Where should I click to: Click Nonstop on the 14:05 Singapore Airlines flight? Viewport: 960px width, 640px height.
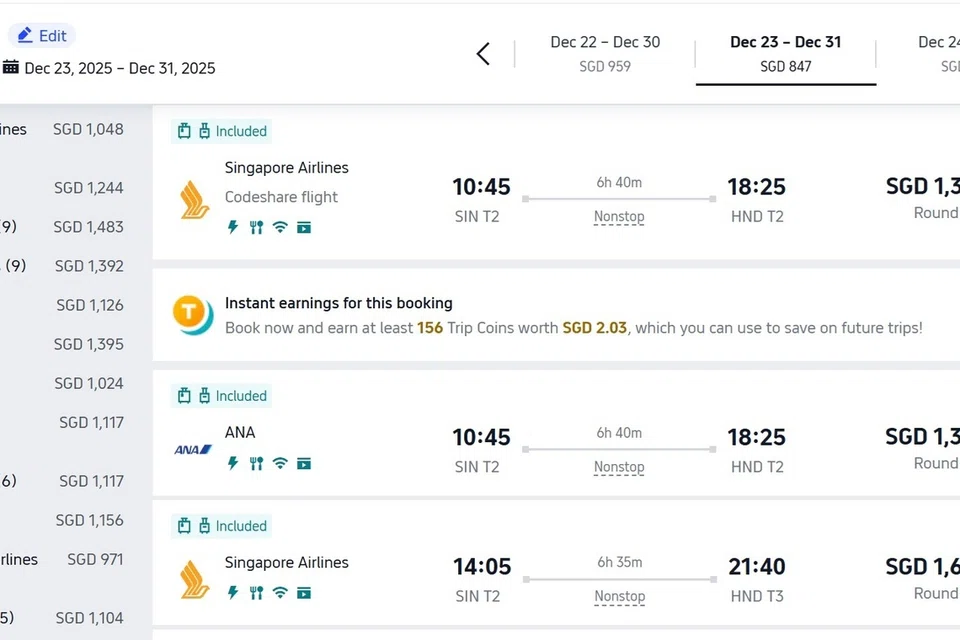(619, 596)
